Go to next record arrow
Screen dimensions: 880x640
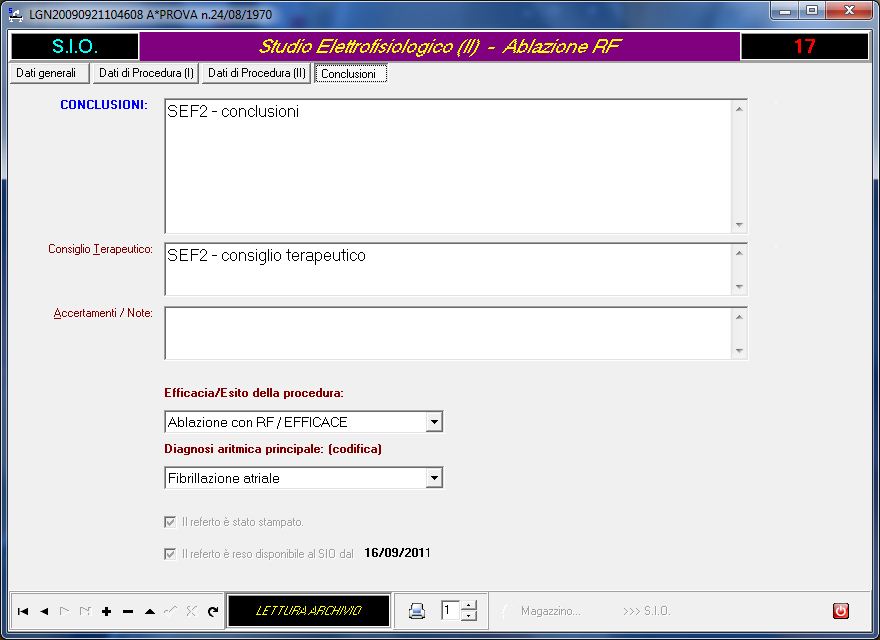[65, 611]
